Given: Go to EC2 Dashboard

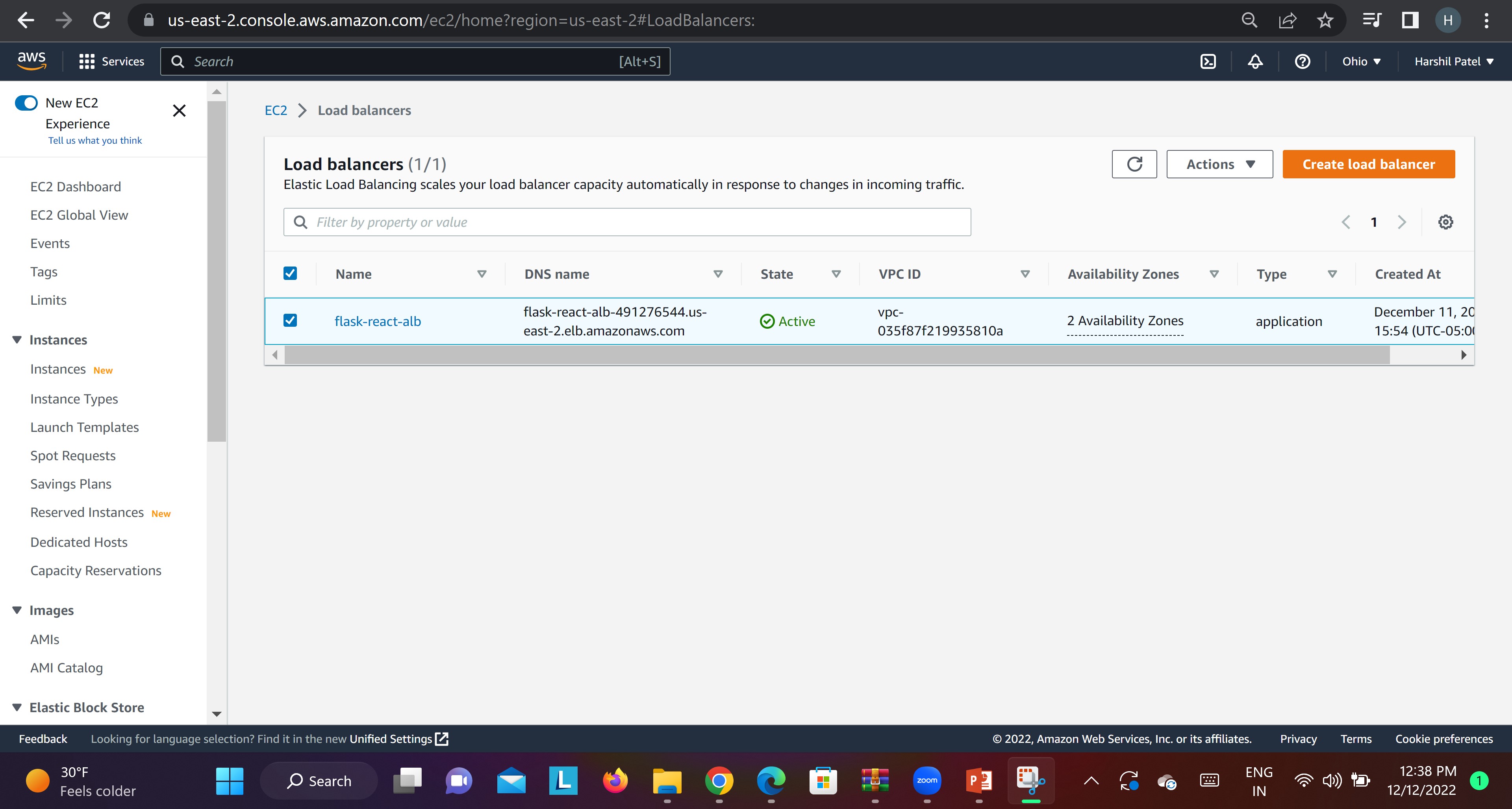Looking at the screenshot, I should pos(76,187).
